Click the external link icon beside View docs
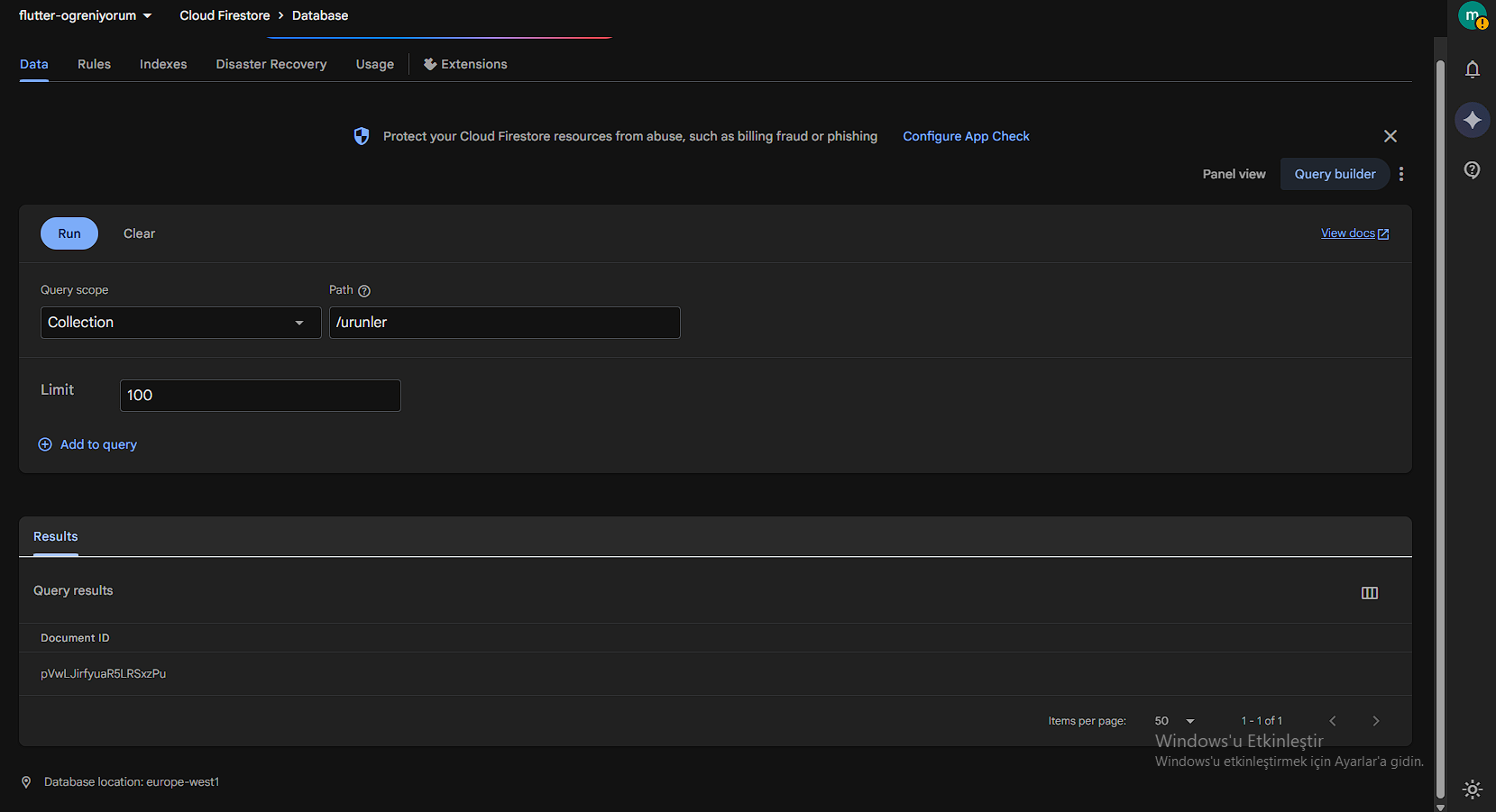1496x812 pixels. coord(1383,234)
